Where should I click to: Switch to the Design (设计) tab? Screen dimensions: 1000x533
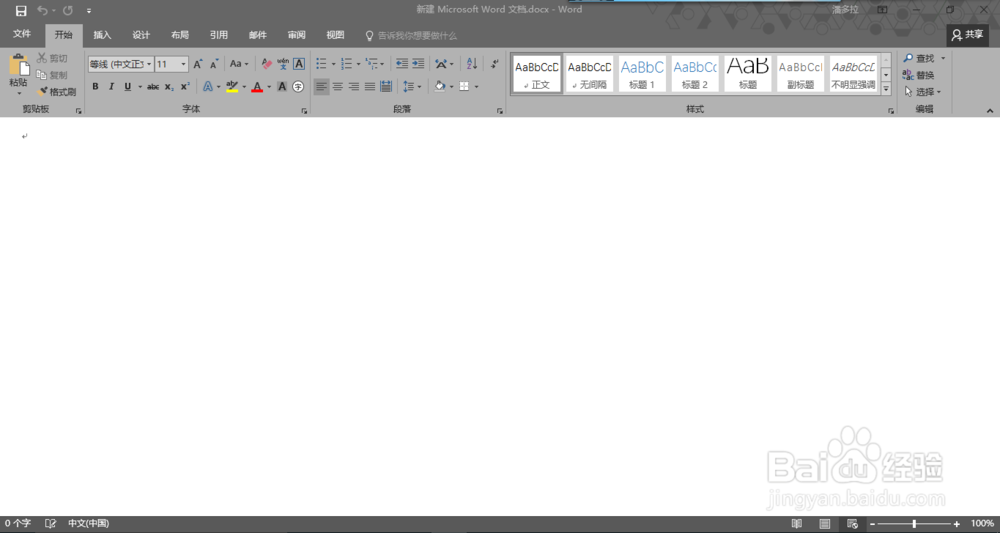141,35
